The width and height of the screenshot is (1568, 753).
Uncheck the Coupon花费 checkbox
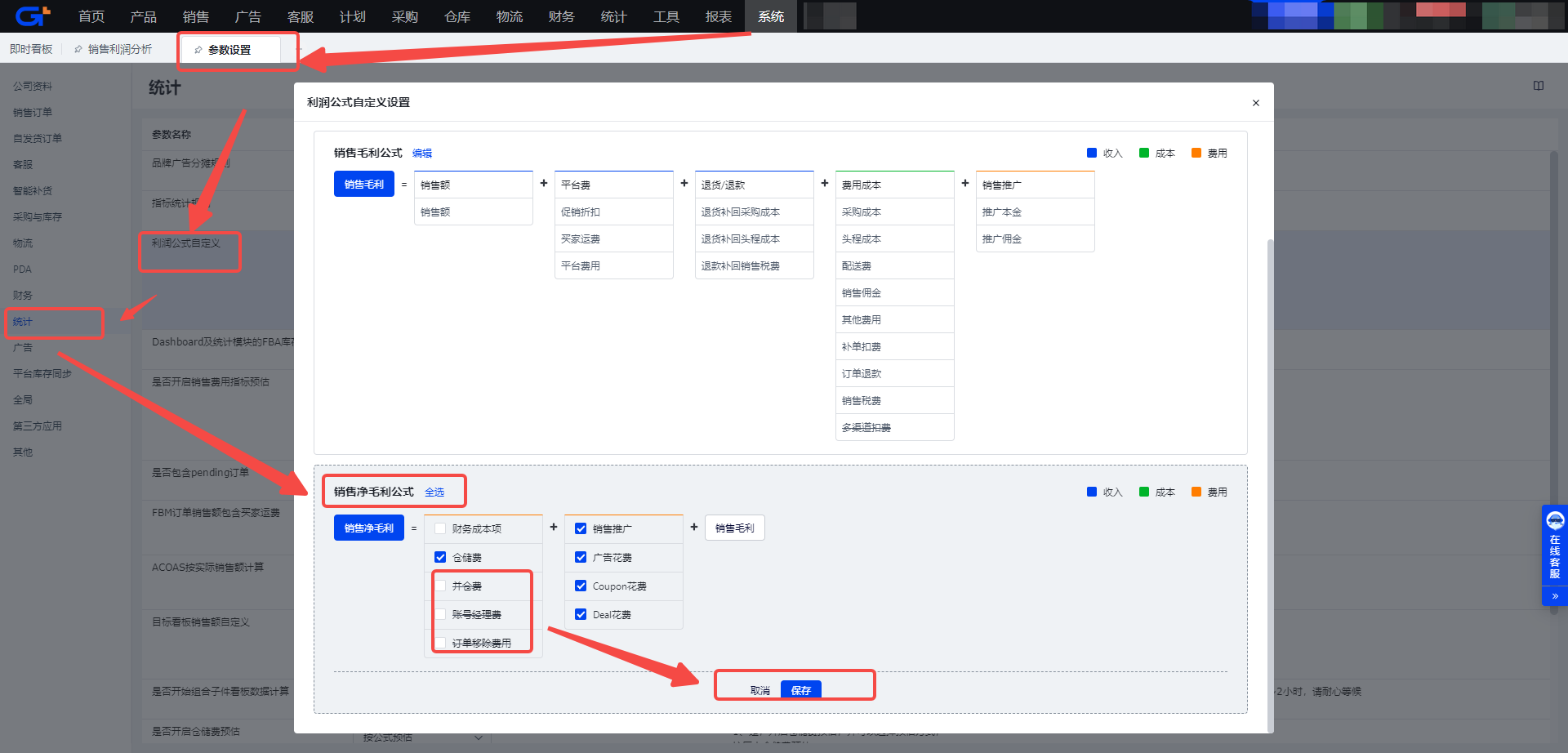point(581,586)
